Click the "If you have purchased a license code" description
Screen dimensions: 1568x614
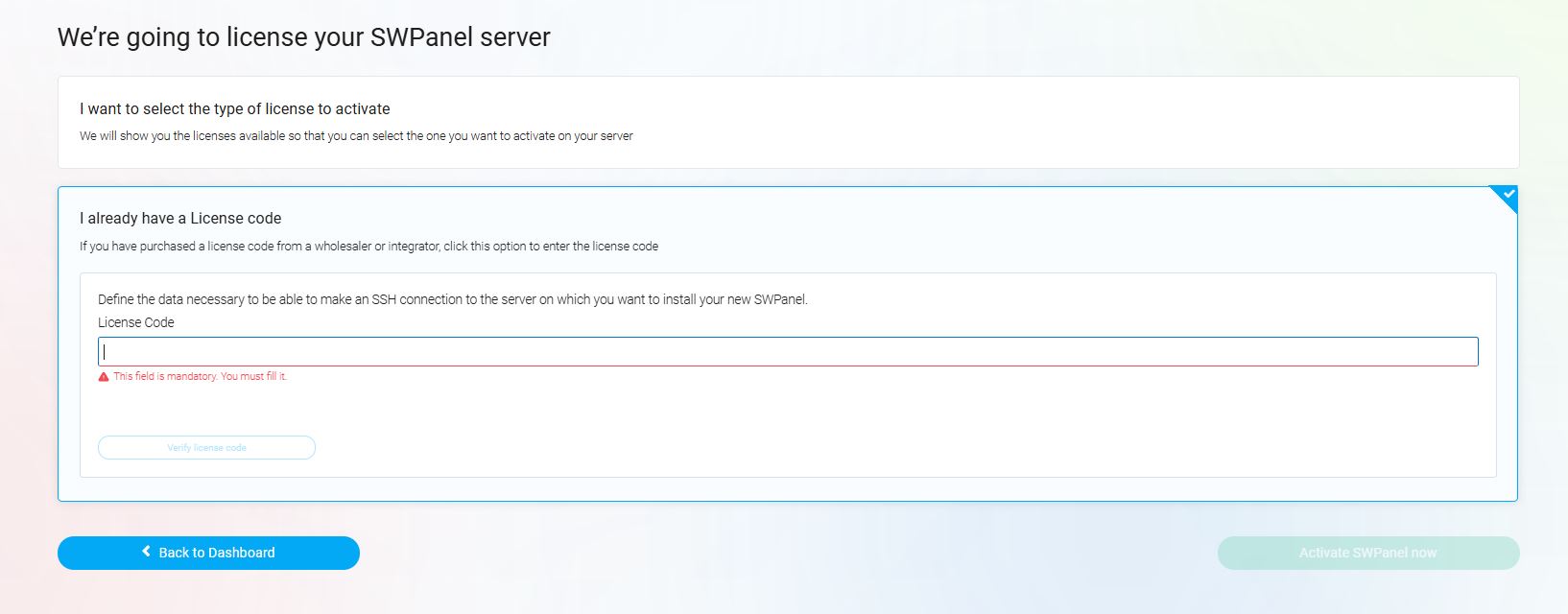[368, 247]
